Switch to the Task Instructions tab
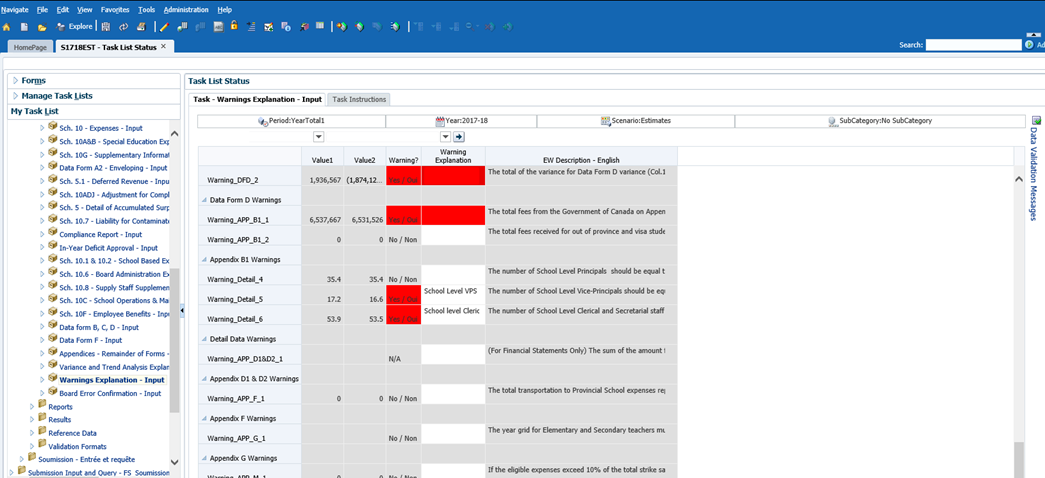Image resolution: width=1045 pixels, height=478 pixels. point(359,99)
